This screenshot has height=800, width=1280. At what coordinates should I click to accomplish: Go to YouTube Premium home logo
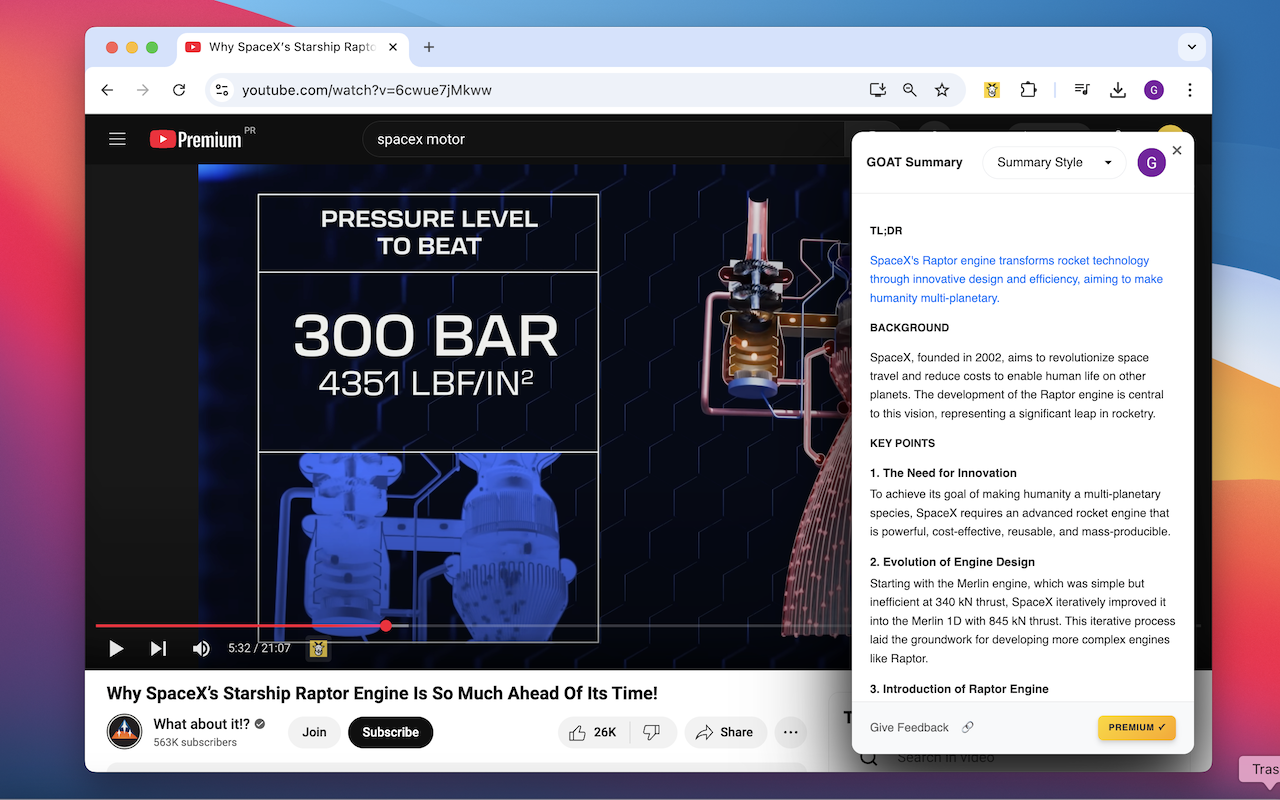196,139
